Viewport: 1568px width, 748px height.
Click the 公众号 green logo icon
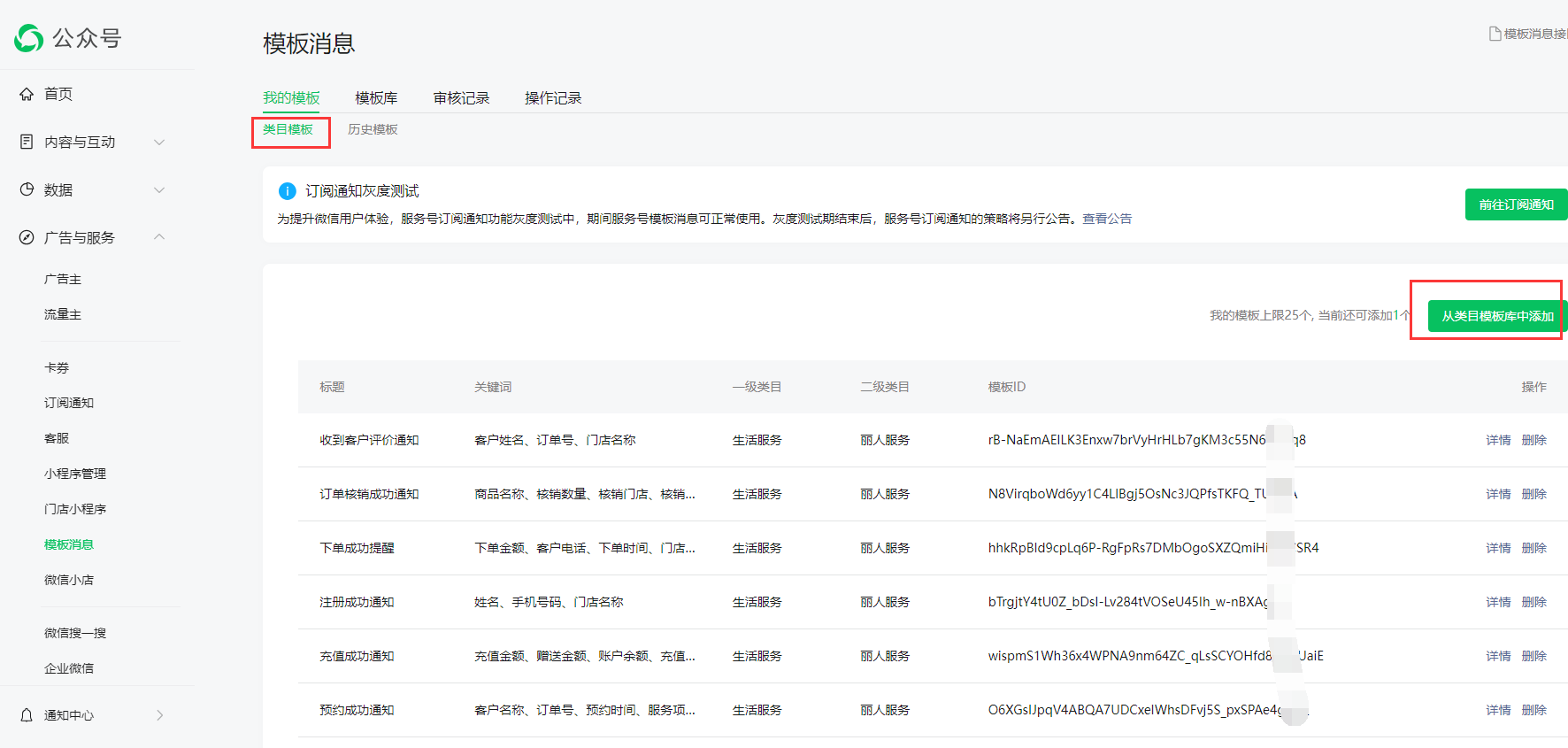point(29,38)
